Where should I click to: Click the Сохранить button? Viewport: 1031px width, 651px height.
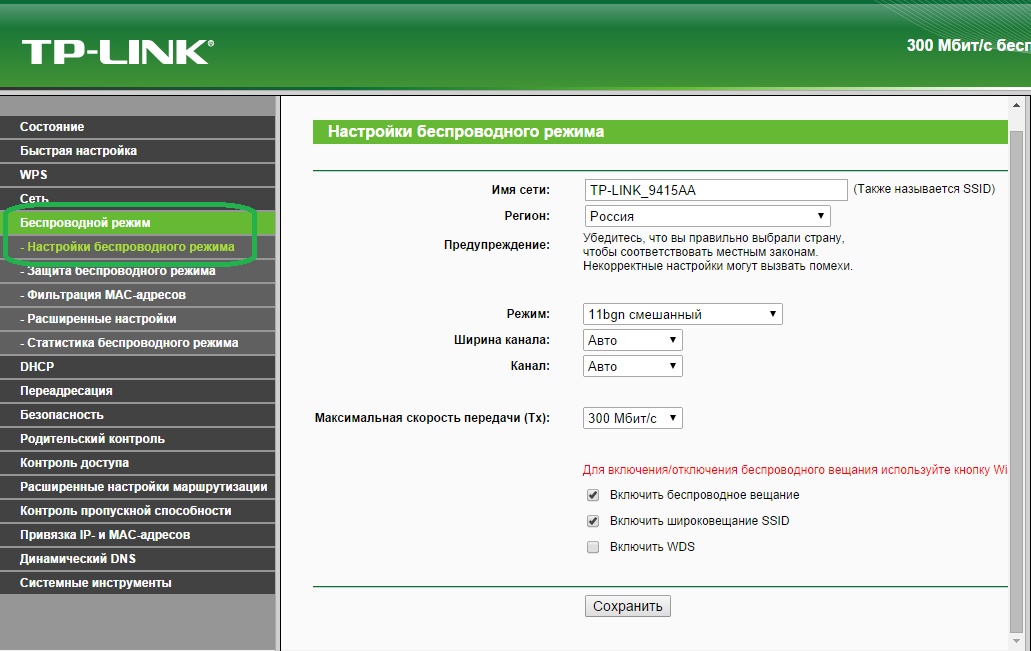(628, 606)
